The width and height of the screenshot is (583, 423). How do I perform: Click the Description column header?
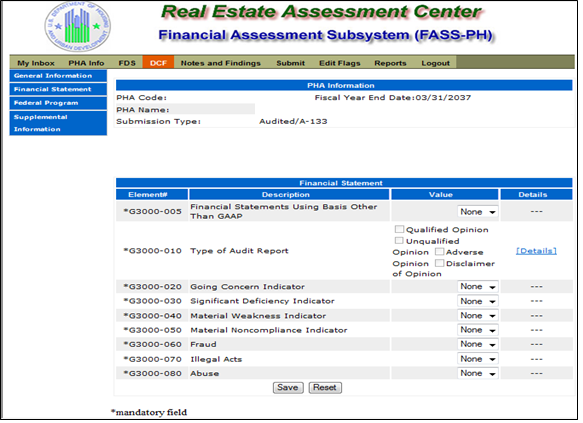289,194
